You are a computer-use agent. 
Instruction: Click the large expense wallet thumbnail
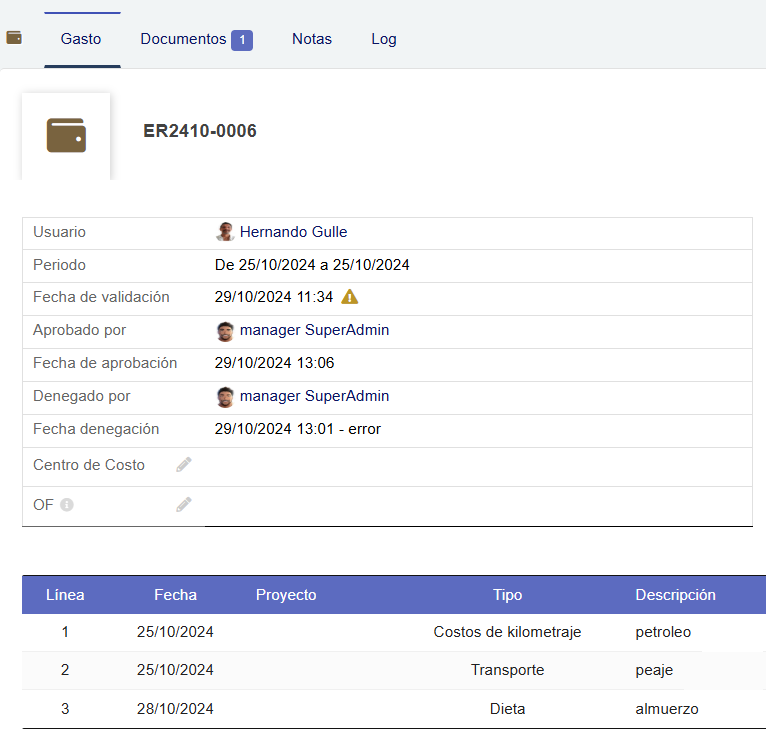(x=66, y=135)
